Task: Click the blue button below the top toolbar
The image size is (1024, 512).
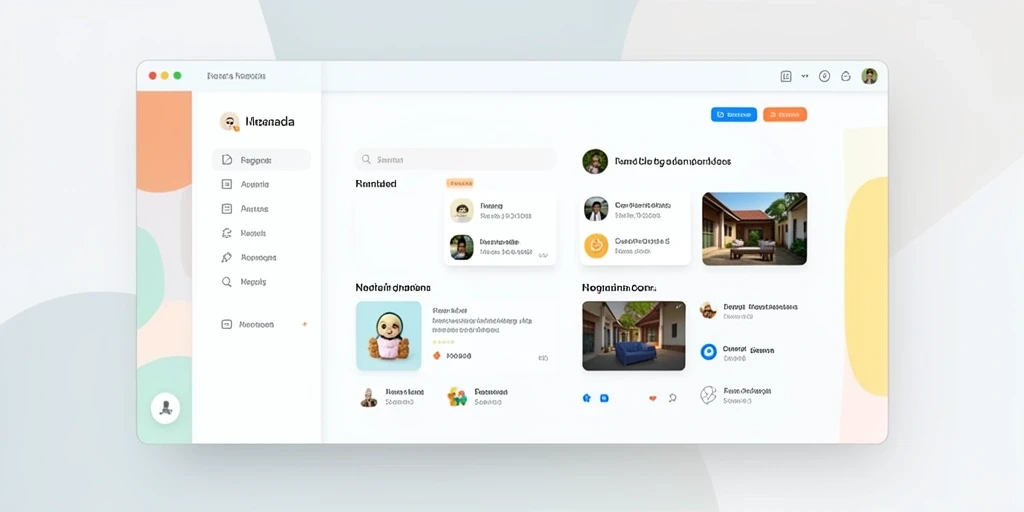Action: (734, 114)
